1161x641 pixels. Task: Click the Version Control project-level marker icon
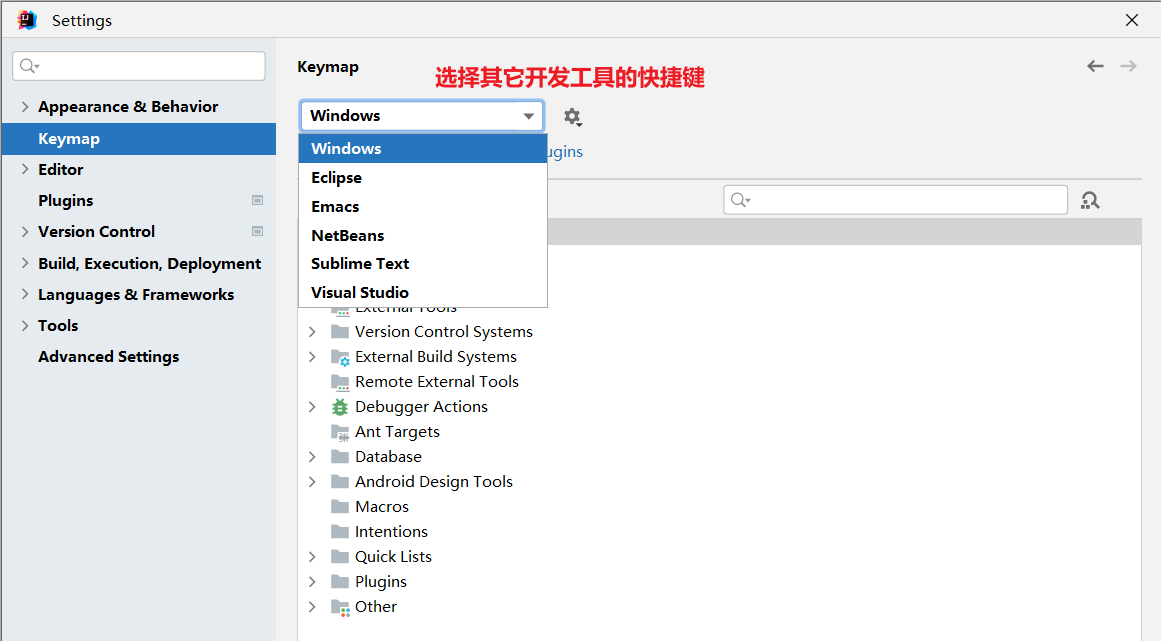coord(258,232)
